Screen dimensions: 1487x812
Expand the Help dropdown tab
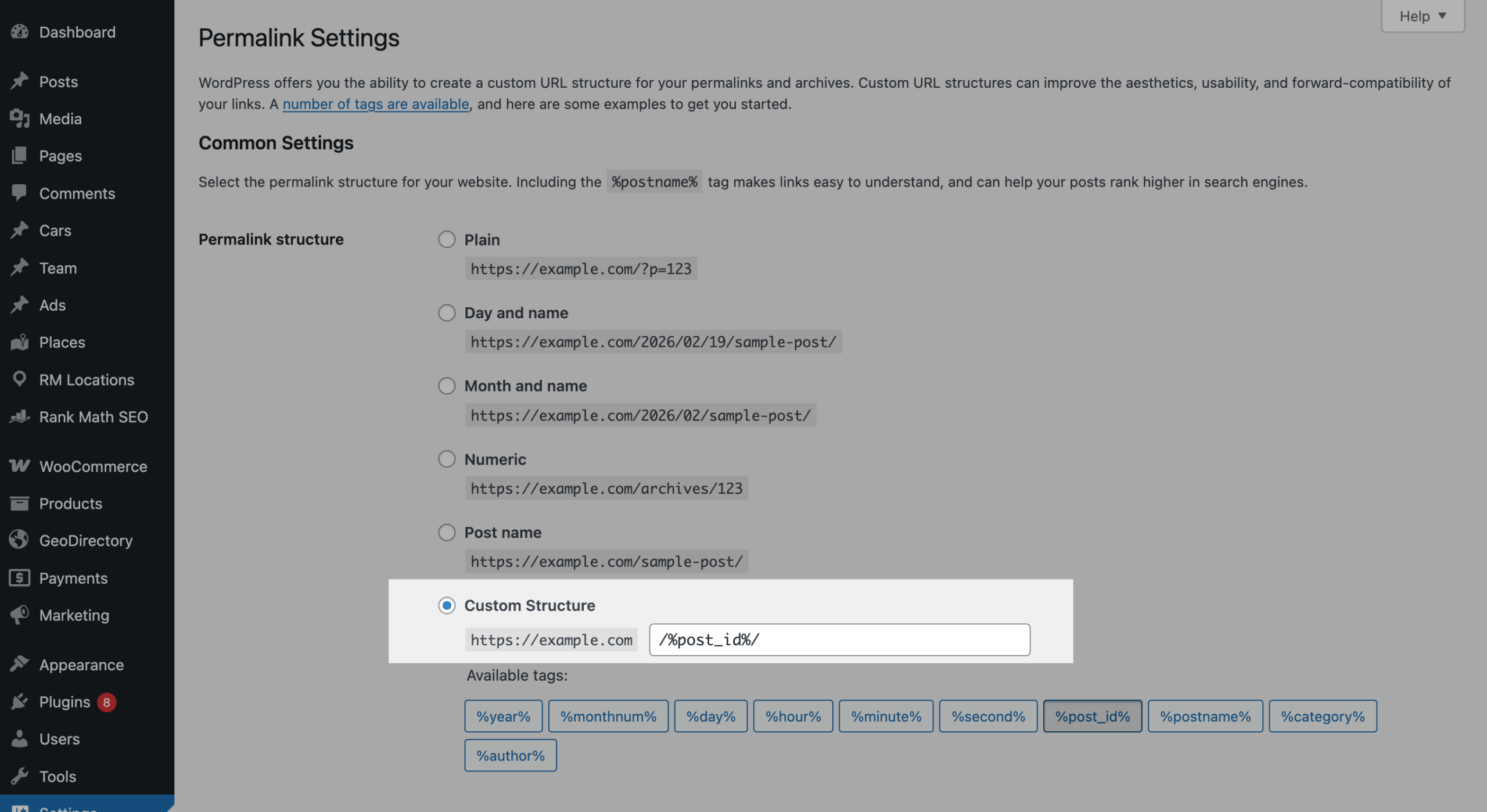point(1422,16)
